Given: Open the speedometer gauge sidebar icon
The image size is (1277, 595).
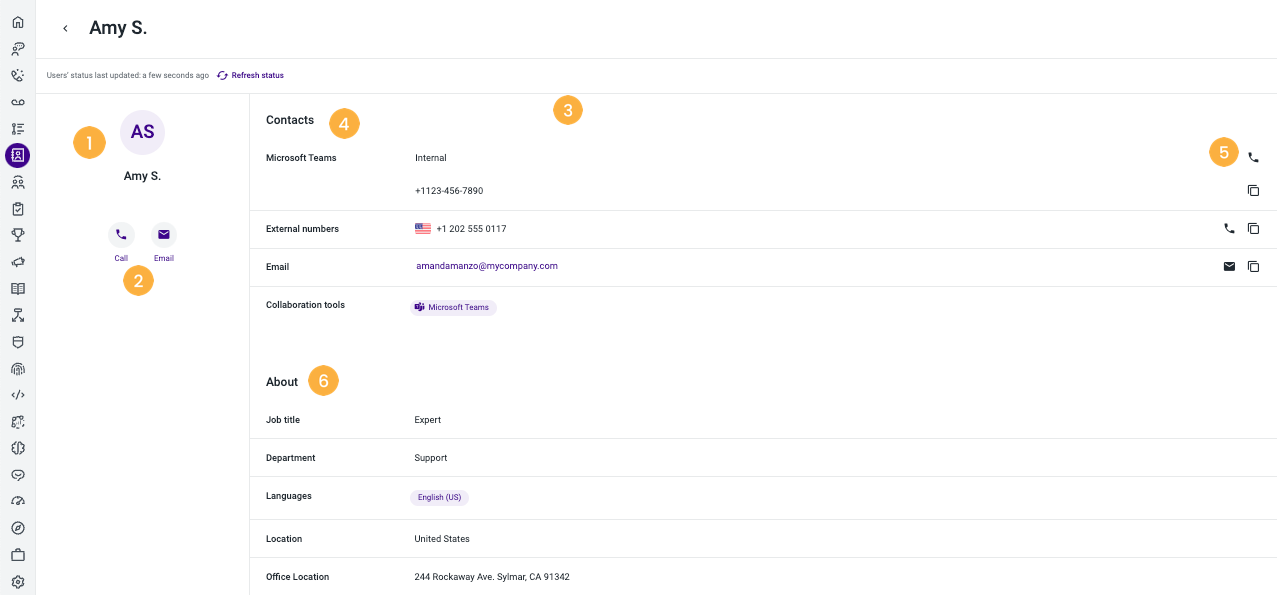Looking at the screenshot, I should [17, 502].
